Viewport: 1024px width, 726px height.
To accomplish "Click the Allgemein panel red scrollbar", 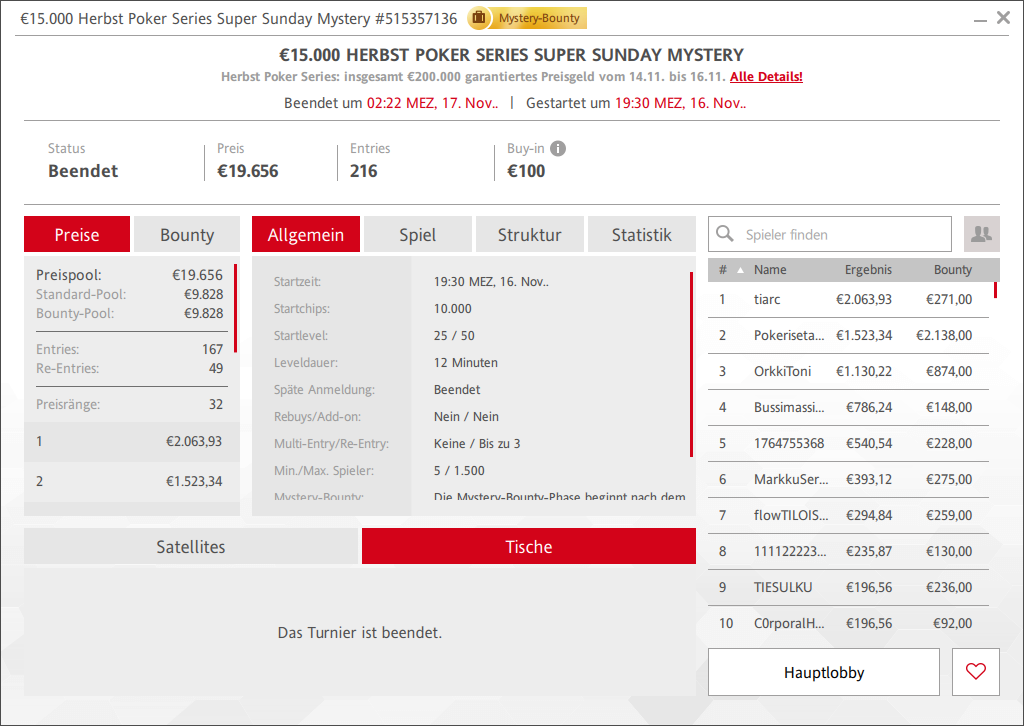I will [x=691, y=364].
